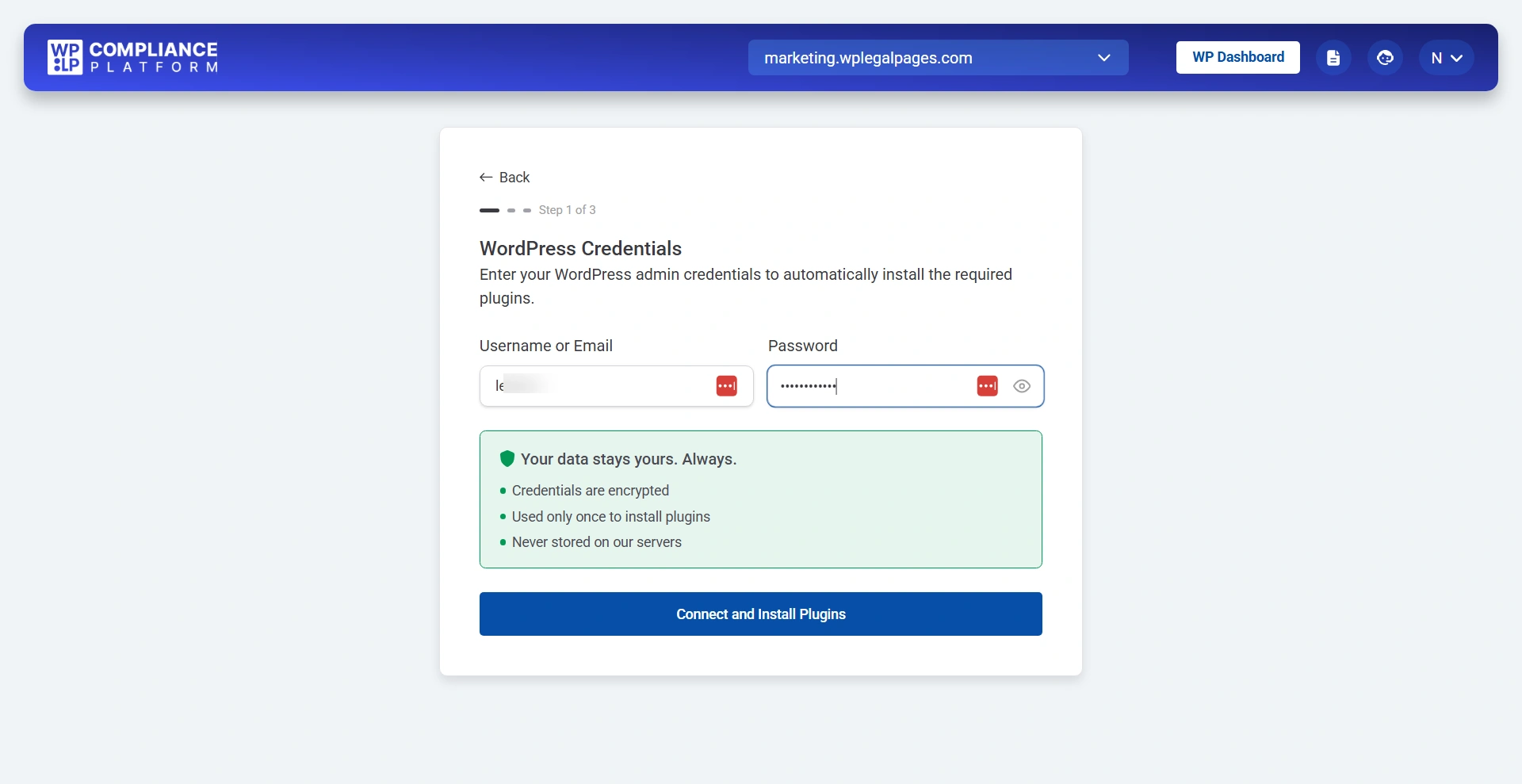Click Connect and Install Plugins button
The width and height of the screenshot is (1522, 784).
pos(761,614)
